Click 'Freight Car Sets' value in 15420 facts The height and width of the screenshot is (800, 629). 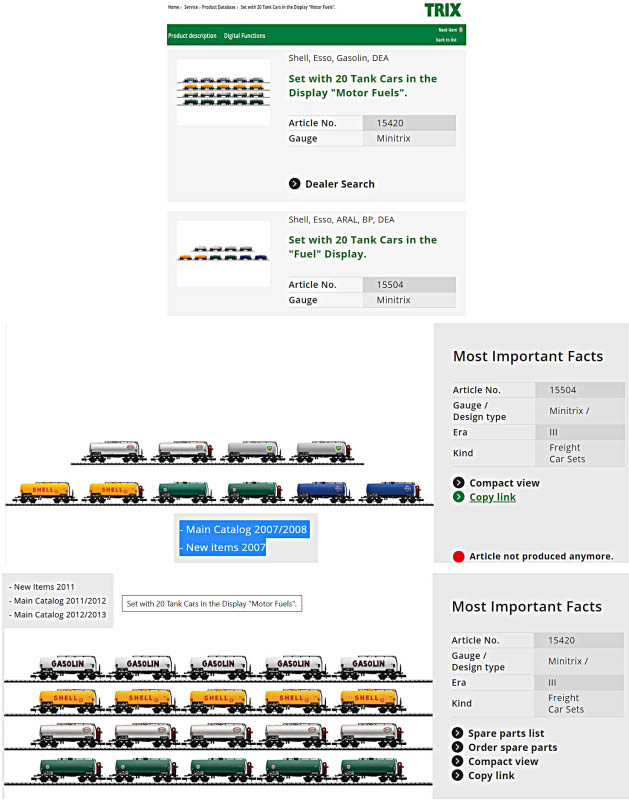pos(566,703)
